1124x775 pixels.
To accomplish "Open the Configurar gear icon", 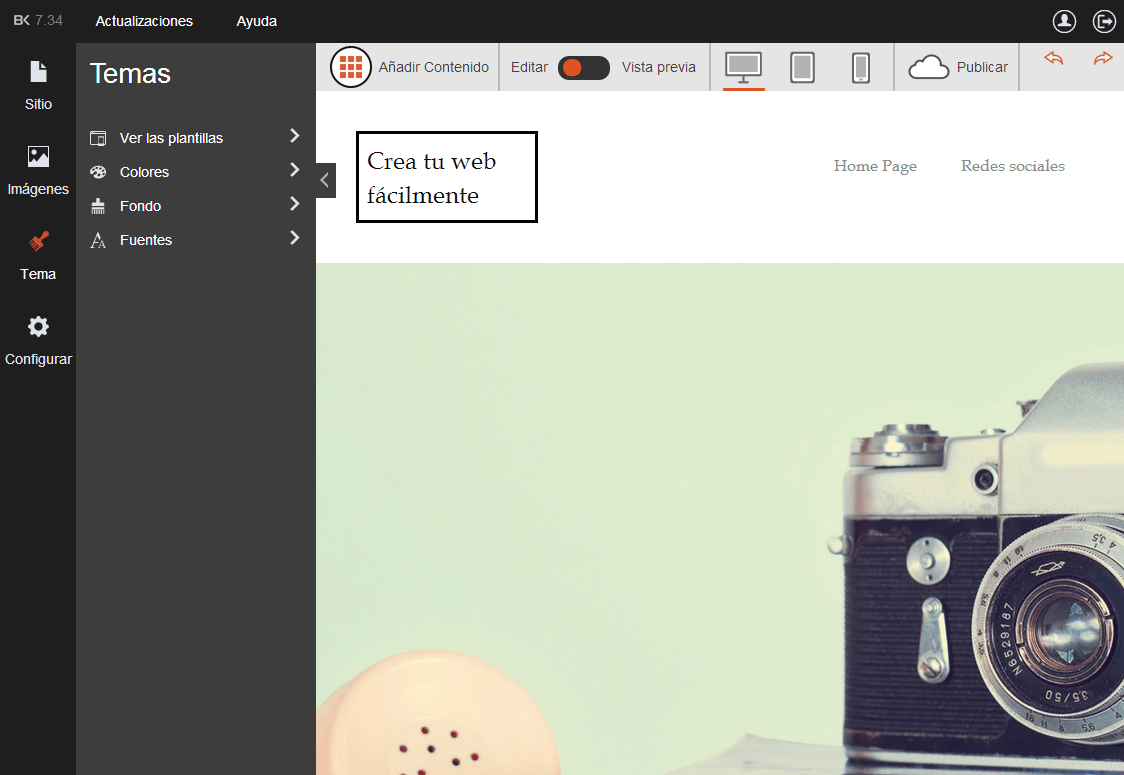I will [x=38, y=326].
